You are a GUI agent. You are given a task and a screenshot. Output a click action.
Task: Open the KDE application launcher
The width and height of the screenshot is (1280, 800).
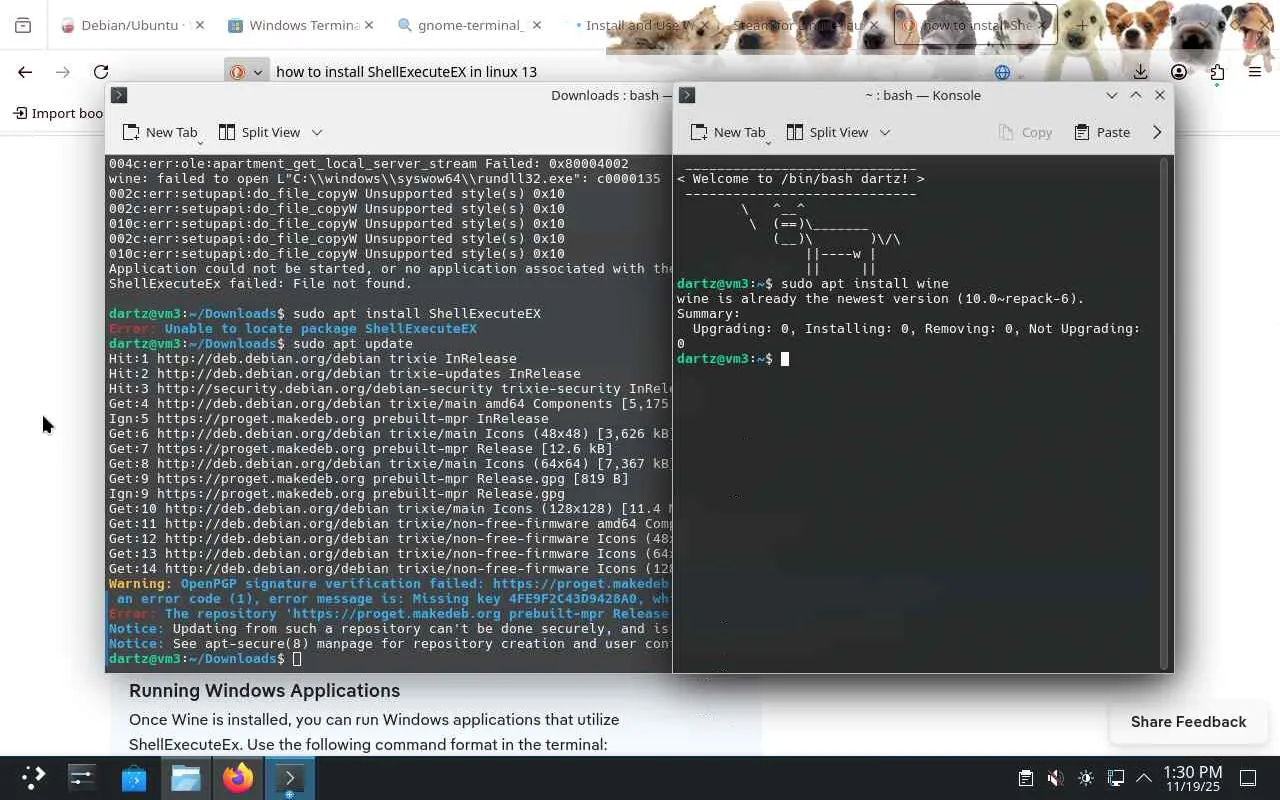(33, 777)
